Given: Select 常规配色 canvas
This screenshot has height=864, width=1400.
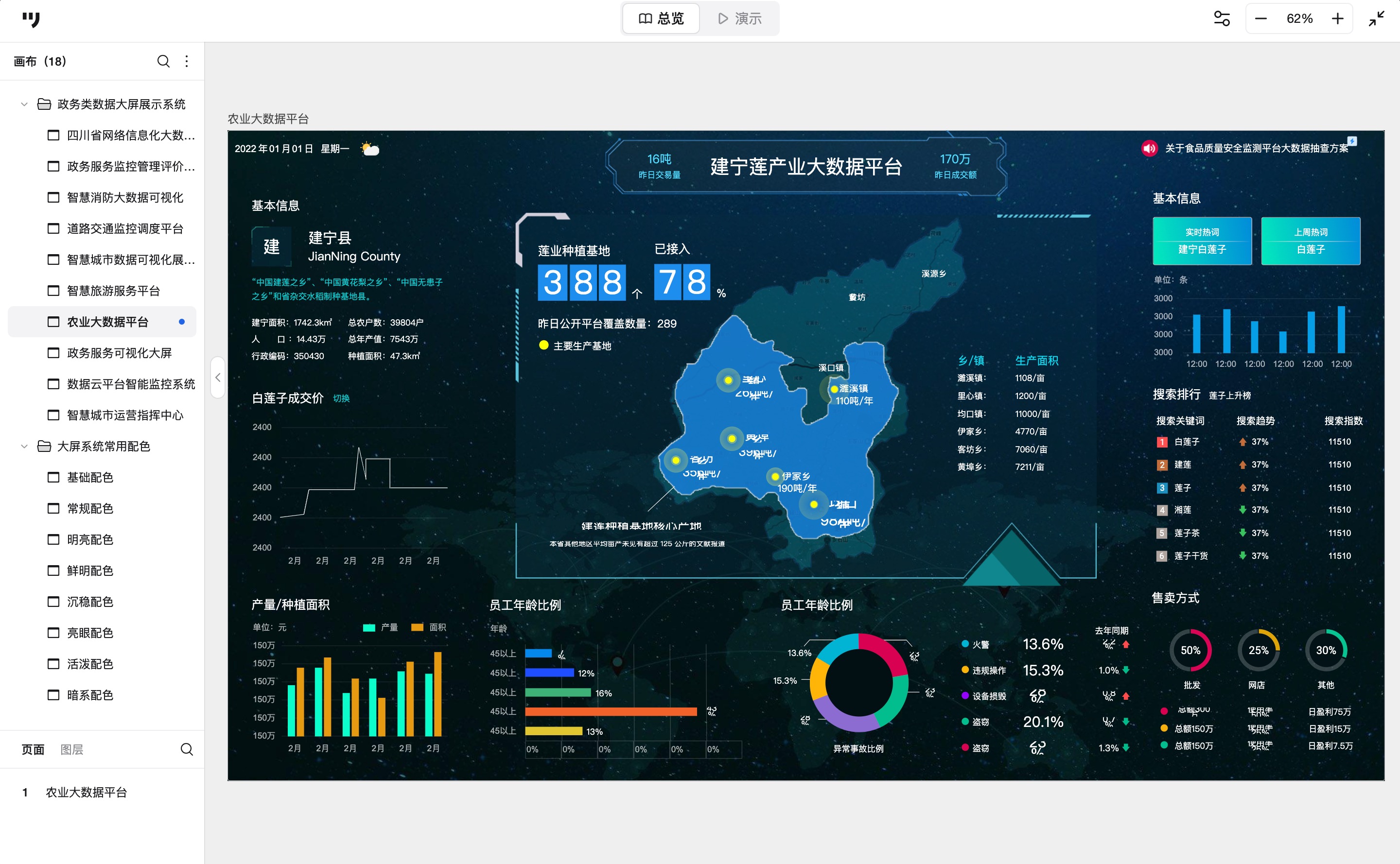Looking at the screenshot, I should pyautogui.click(x=102, y=509).
